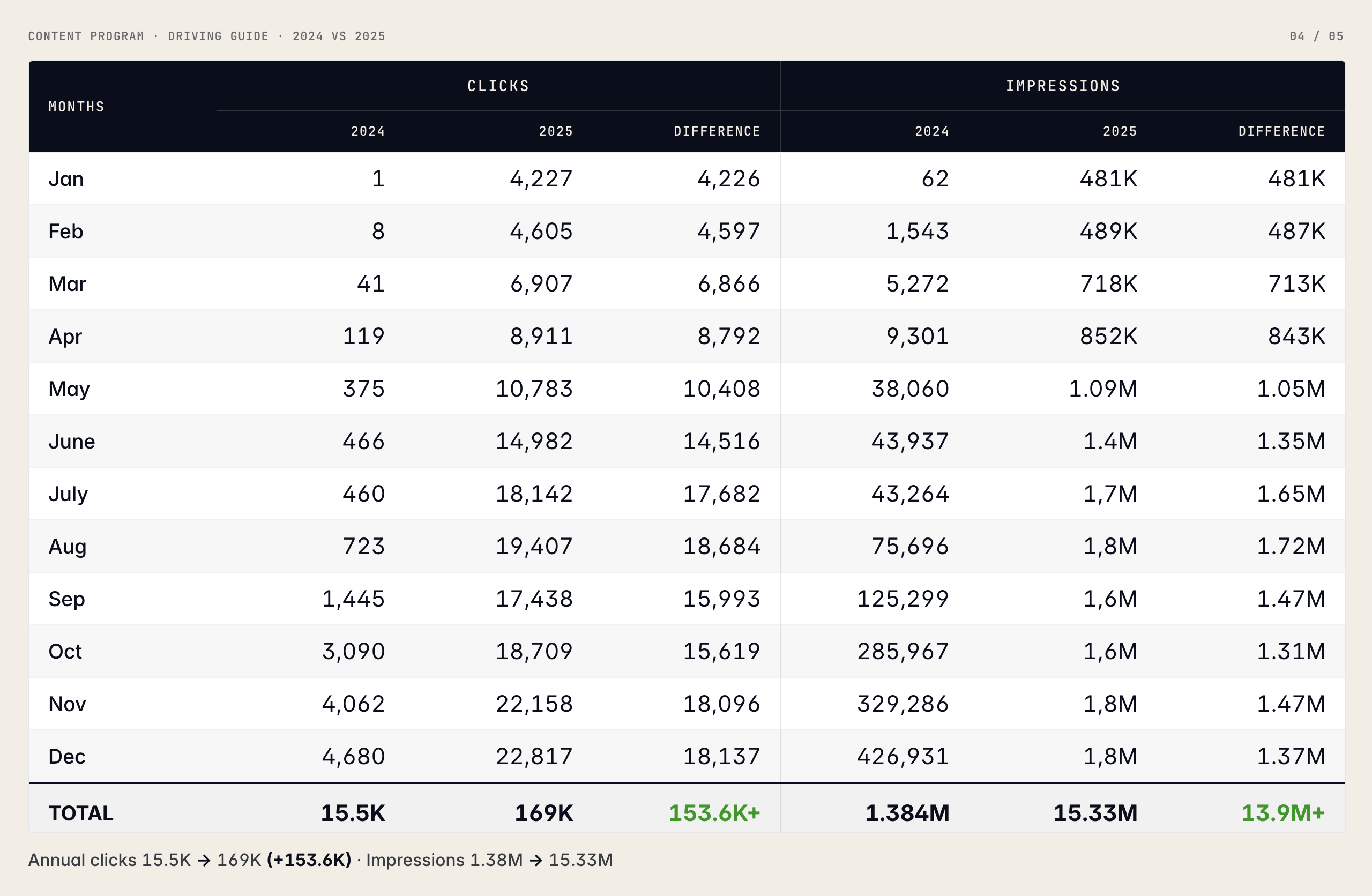1372x896 pixels.
Task: Select the Sep impressions value 125,299
Action: 903,599
